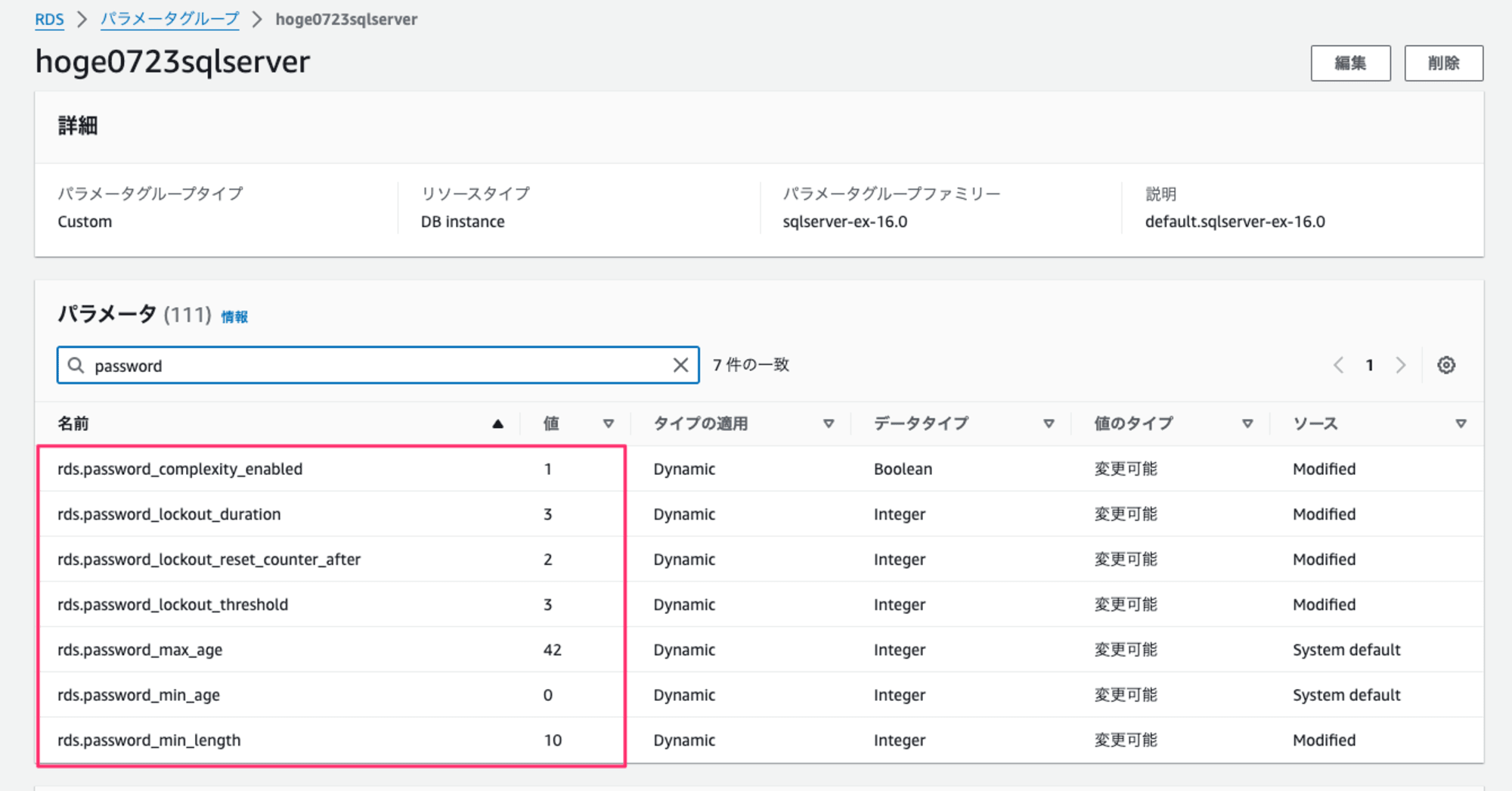Click Integer in password_lockout_threshold row
Viewport: 1512px width, 791px height.
coord(900,605)
